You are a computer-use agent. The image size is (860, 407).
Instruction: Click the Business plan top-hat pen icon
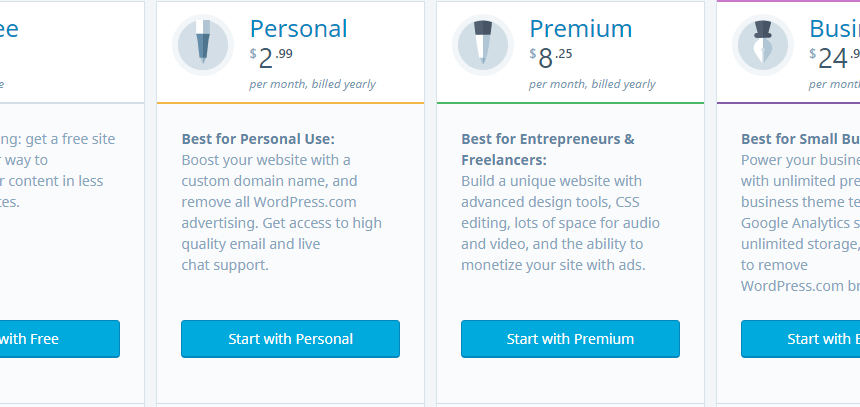click(762, 45)
